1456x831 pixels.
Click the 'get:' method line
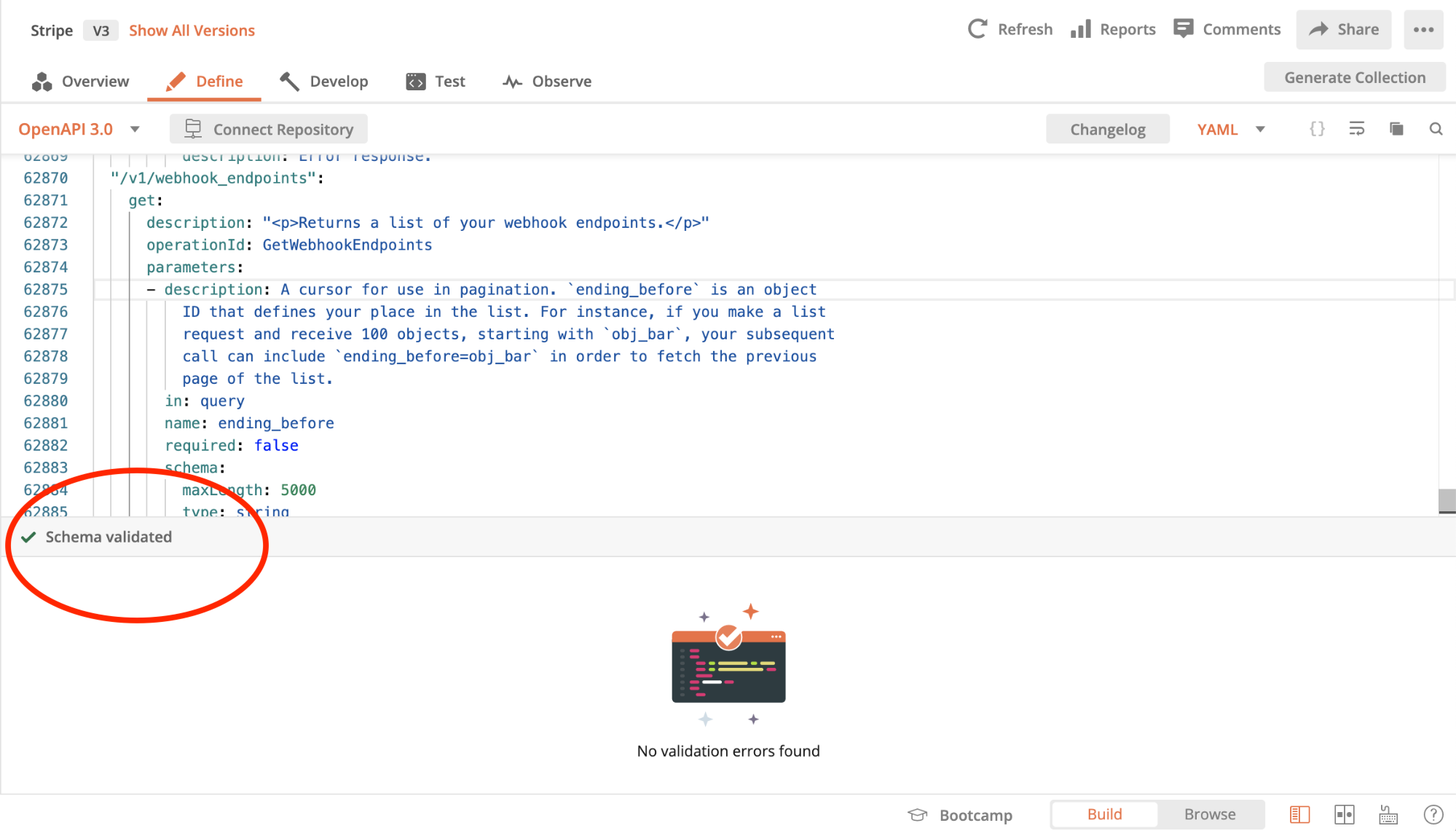(146, 200)
